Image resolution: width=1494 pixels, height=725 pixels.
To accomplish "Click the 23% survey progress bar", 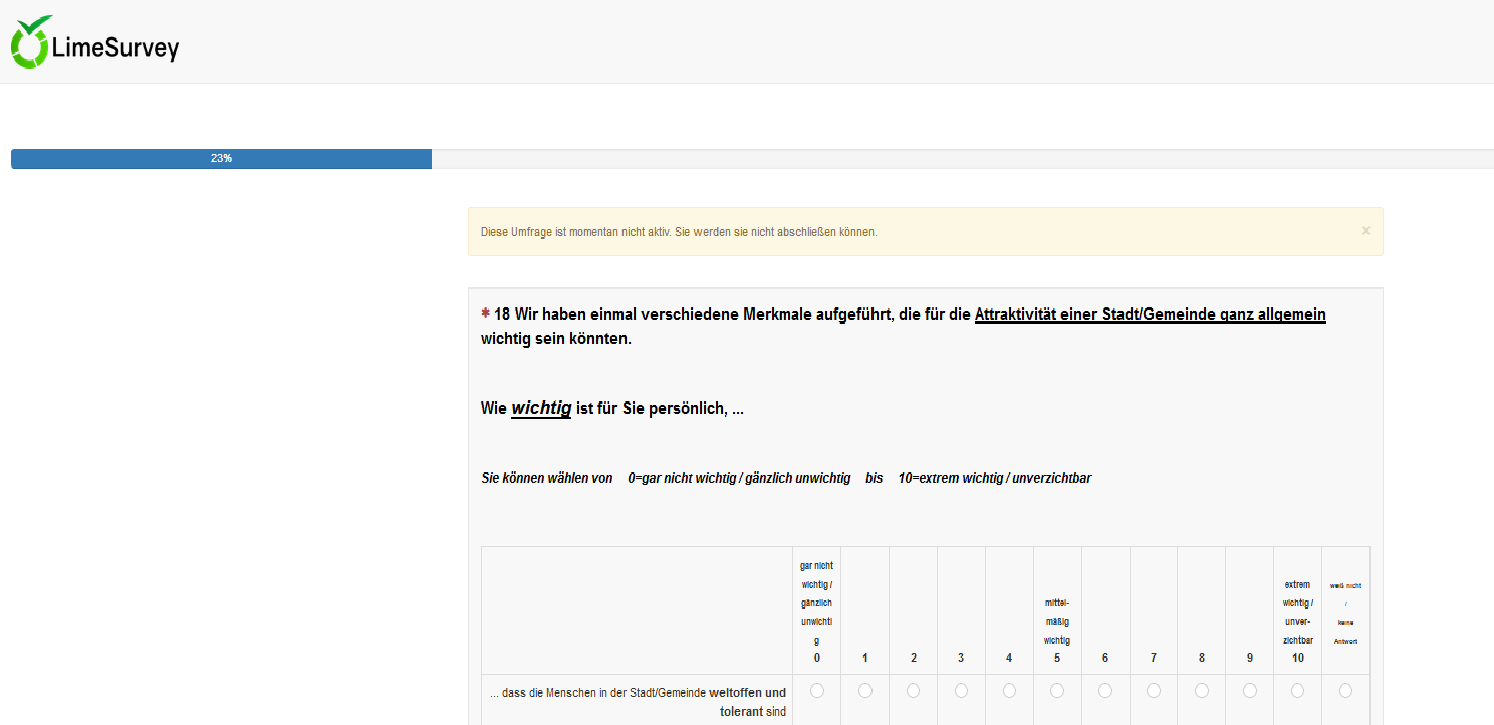I will (x=221, y=159).
